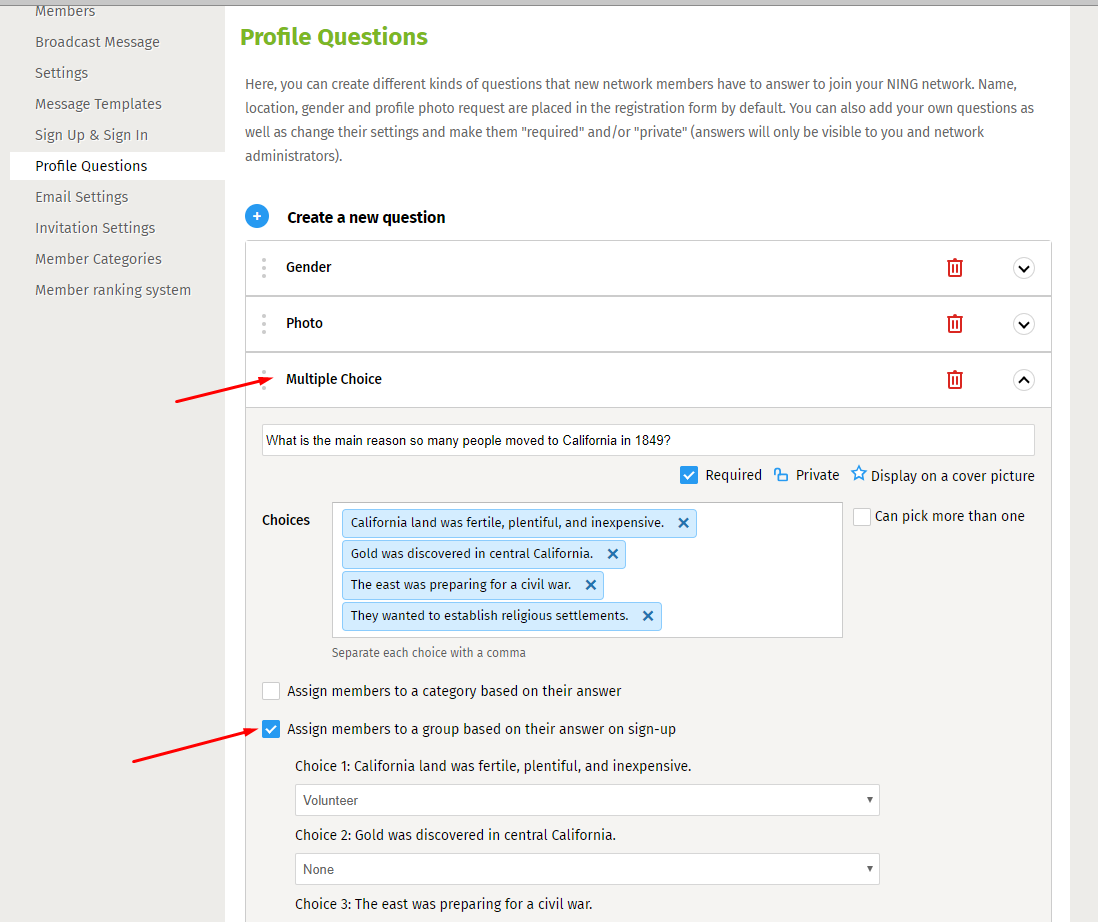Click the drag handle dots next to Gender
This screenshot has width=1098, height=922.
tap(264, 267)
